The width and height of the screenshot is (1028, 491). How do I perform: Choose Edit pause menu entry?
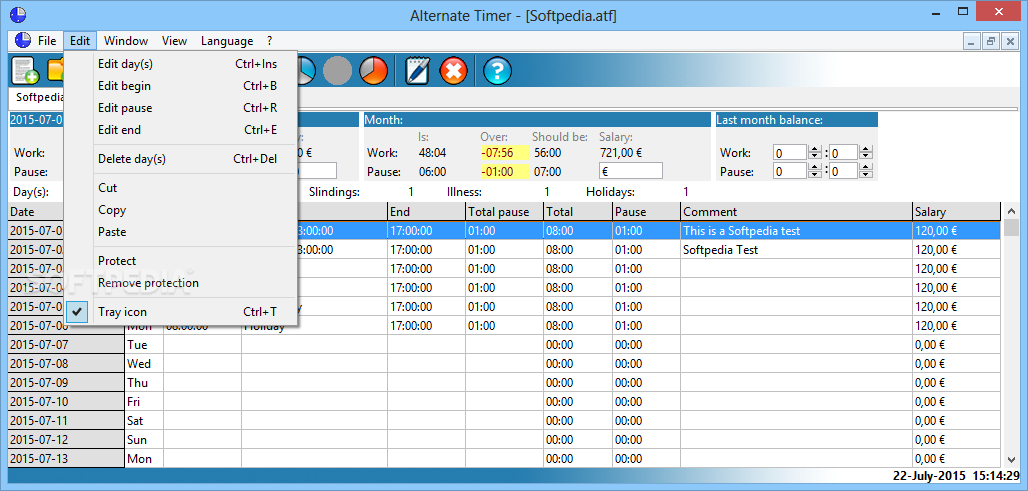click(x=182, y=108)
